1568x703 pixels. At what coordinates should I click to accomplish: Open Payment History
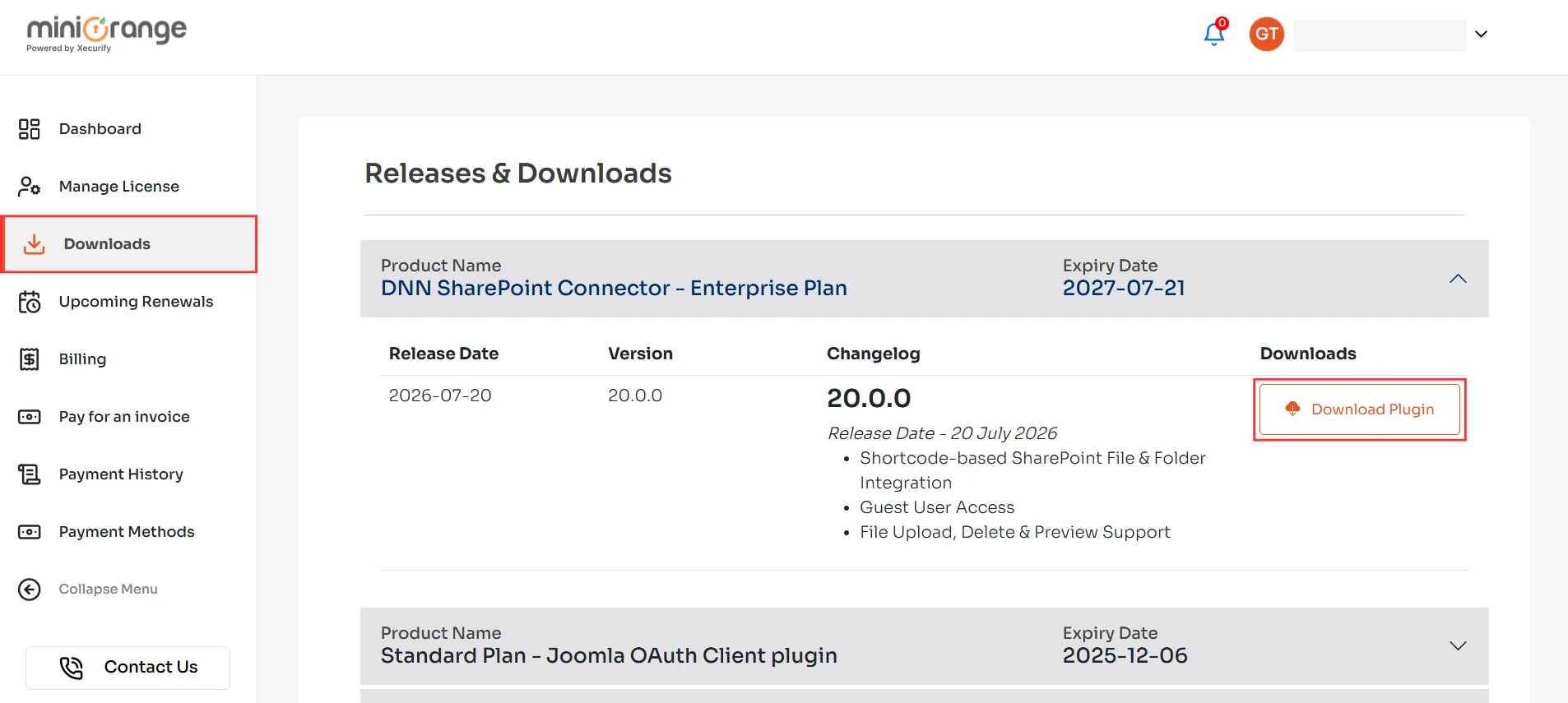pyautogui.click(x=121, y=474)
